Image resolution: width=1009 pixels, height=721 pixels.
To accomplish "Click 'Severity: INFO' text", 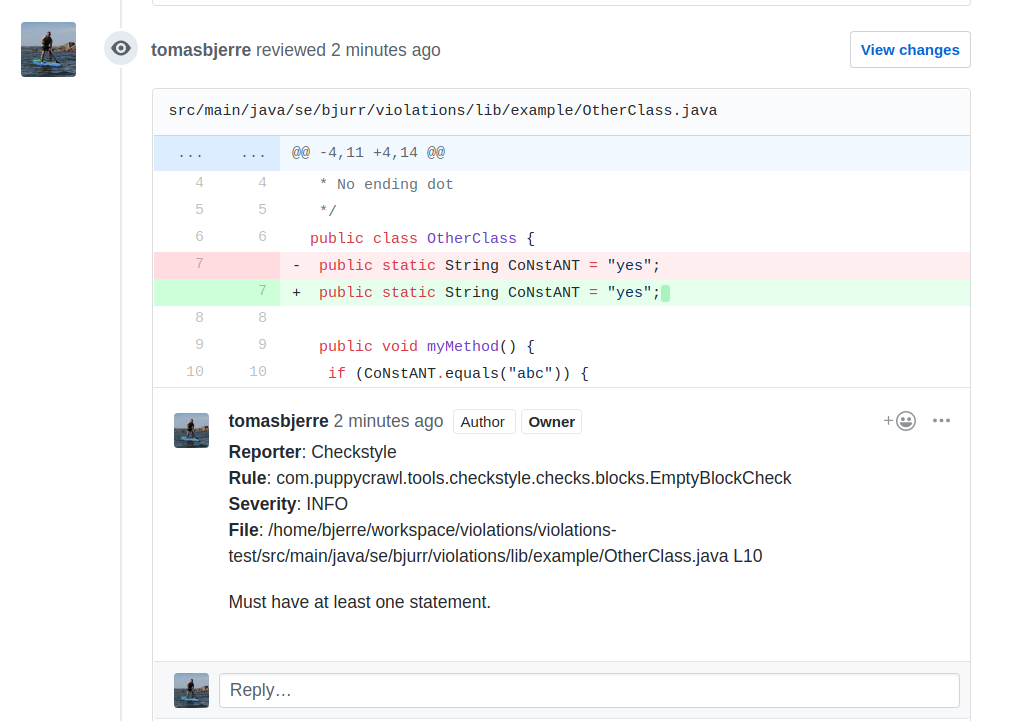I will tap(288, 504).
